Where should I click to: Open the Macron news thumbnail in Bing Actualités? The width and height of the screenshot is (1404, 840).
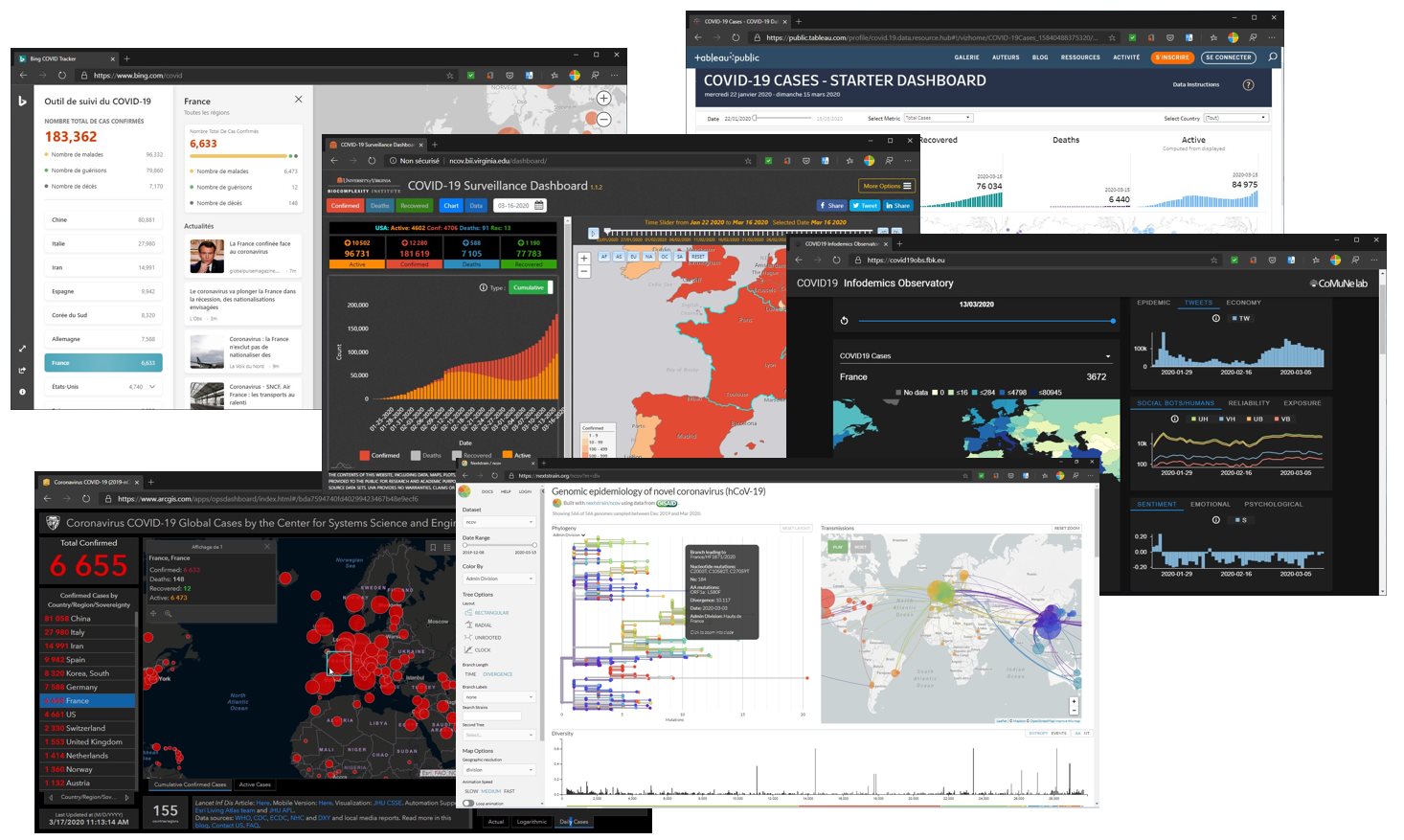(207, 256)
